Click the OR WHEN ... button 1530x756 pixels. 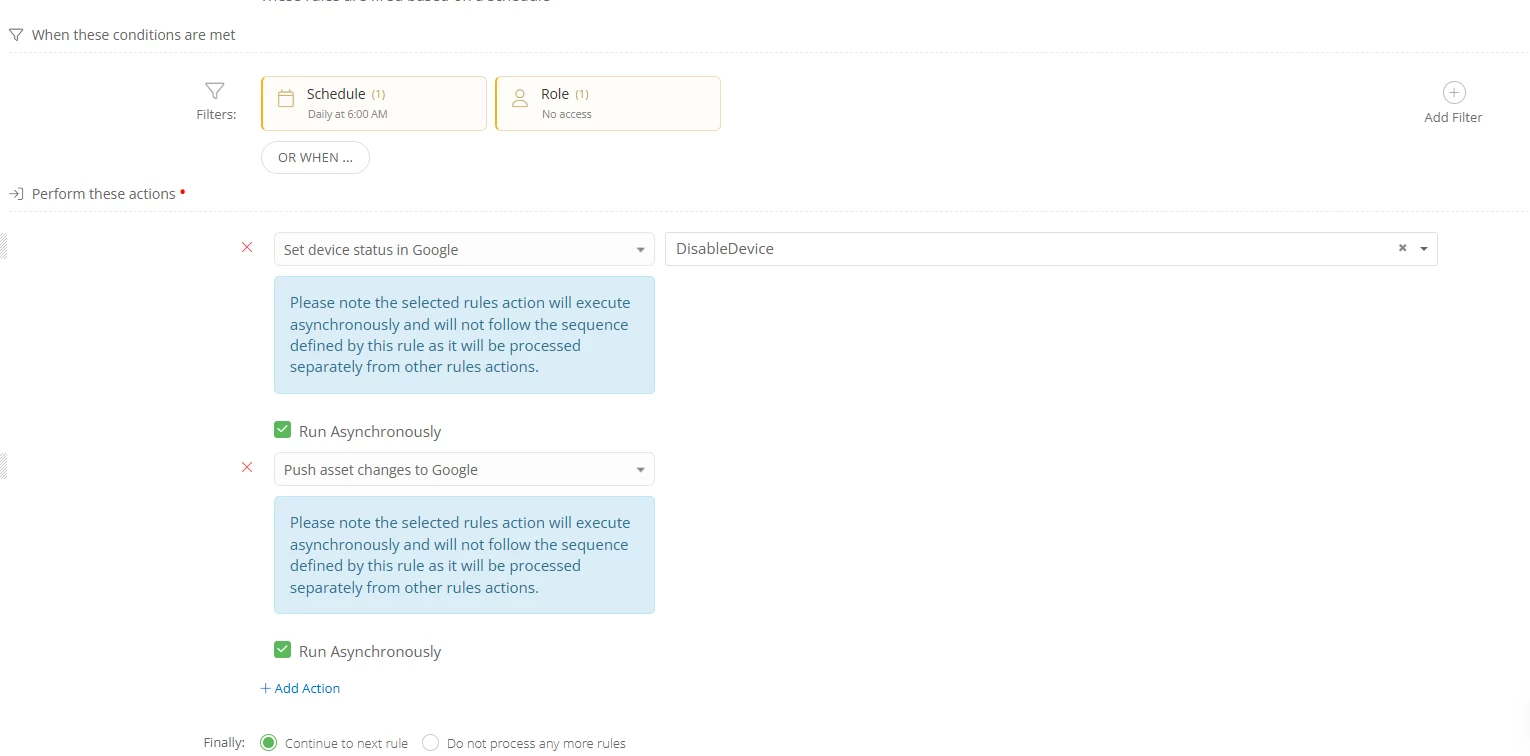coord(315,158)
